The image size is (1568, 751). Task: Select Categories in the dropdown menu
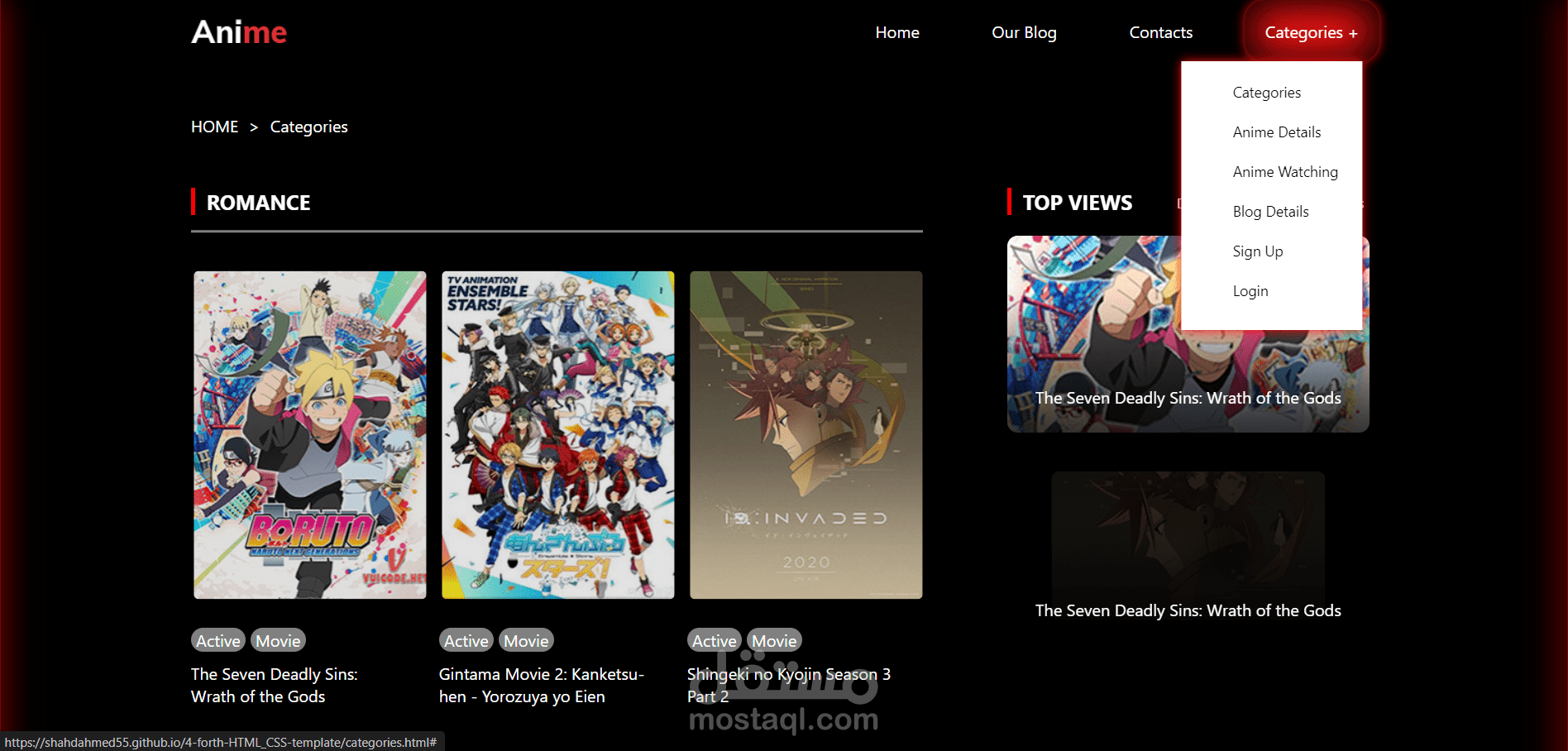(1266, 93)
